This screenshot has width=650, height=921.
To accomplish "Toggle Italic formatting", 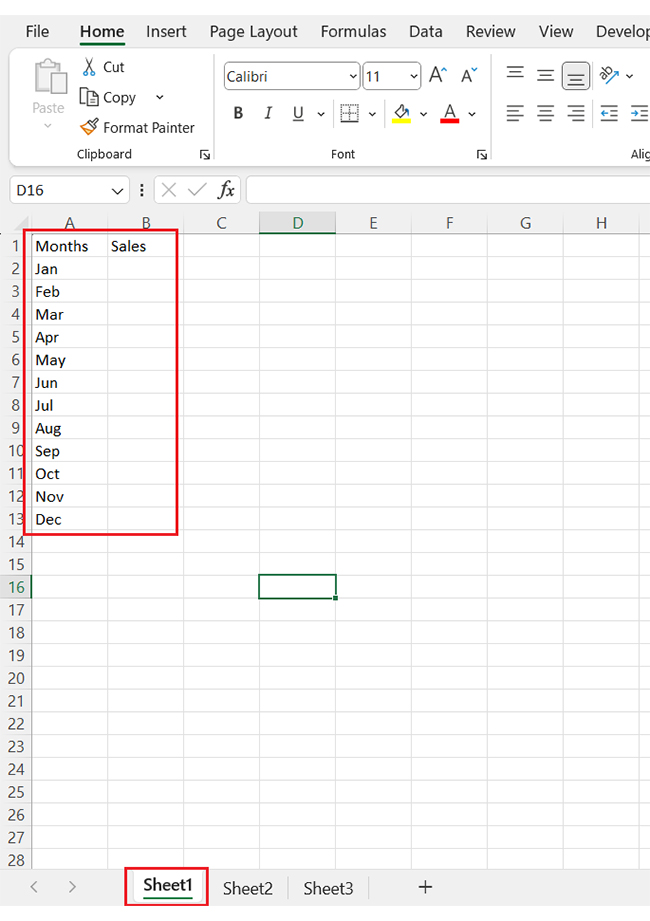I will [x=268, y=113].
